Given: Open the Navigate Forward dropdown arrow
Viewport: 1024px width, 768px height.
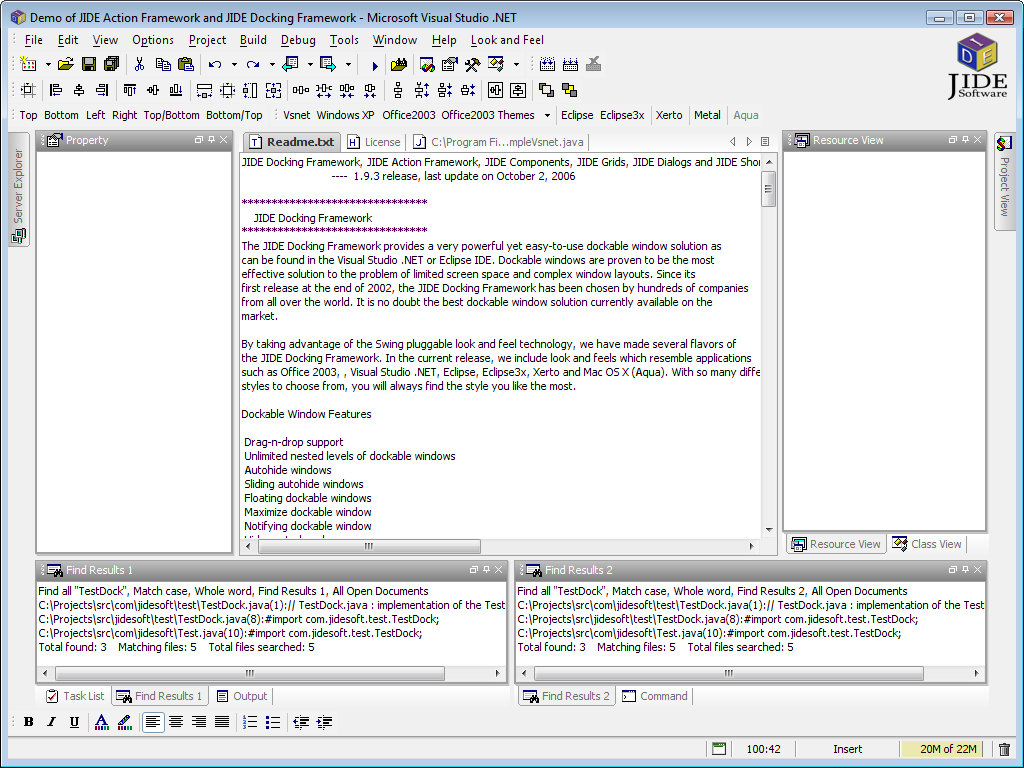Looking at the screenshot, I should click(348, 65).
